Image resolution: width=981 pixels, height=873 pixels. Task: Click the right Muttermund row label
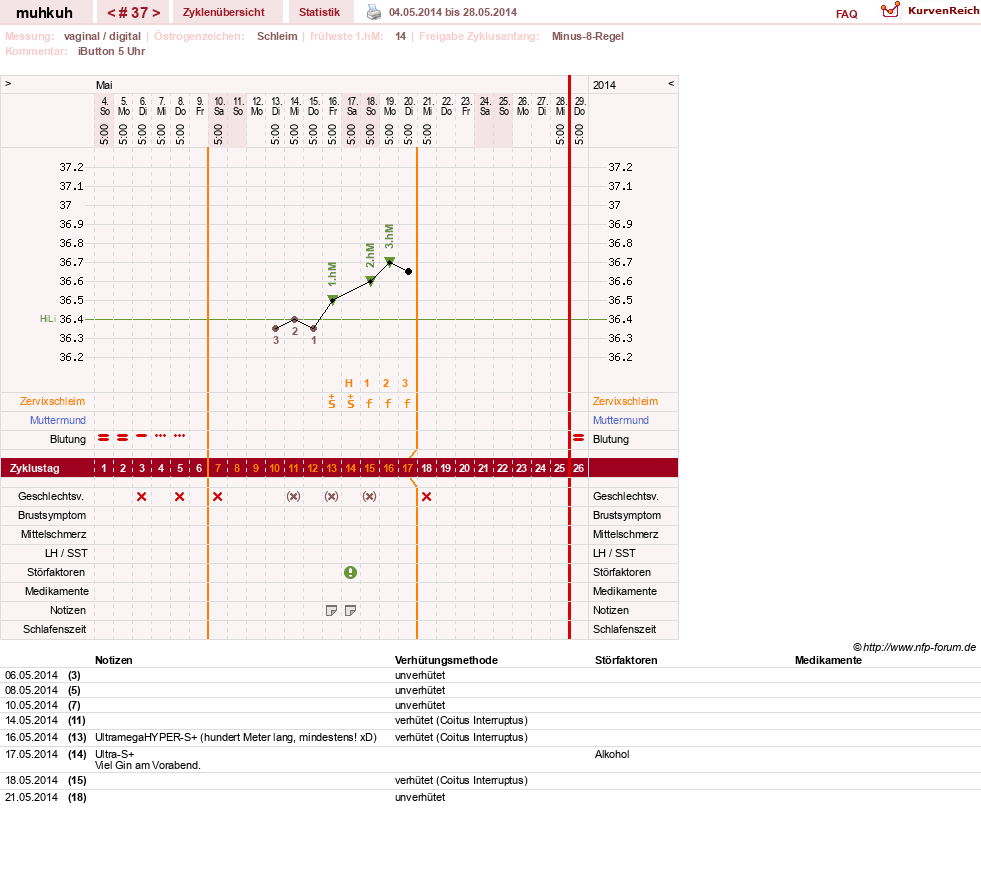[621, 420]
